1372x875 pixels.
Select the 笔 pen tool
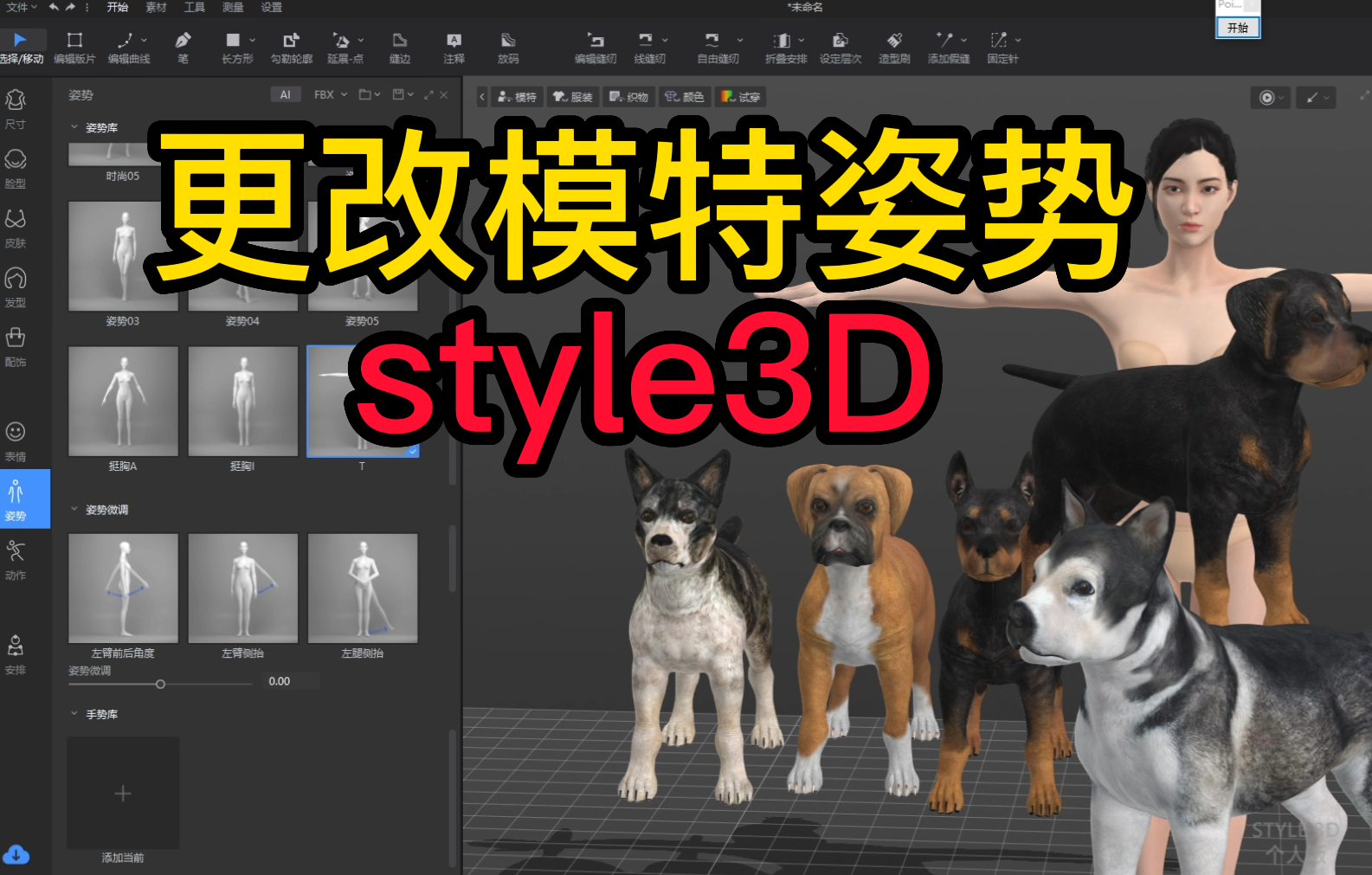pos(183,48)
